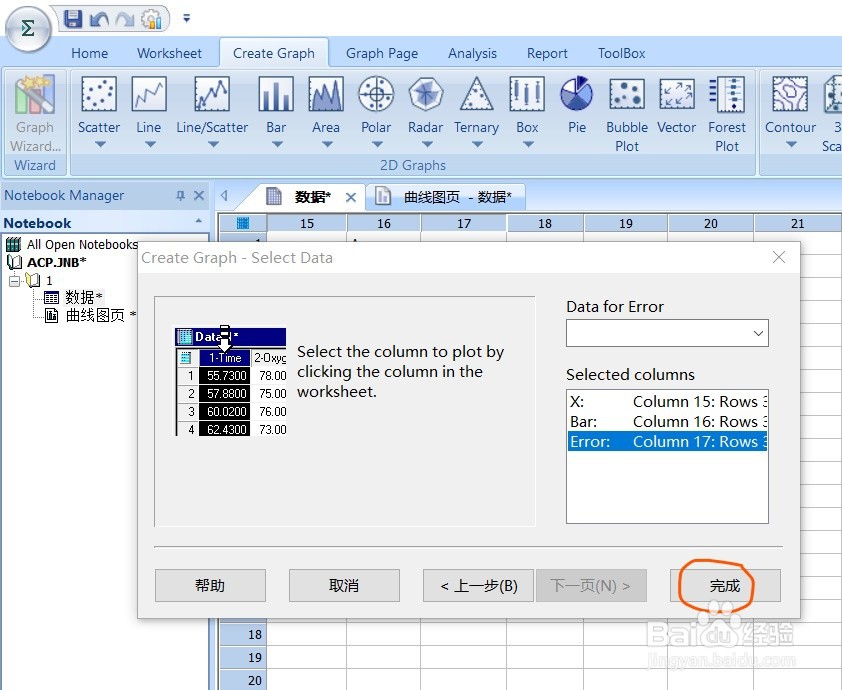Click worksheet select-all corner cell

243,223
